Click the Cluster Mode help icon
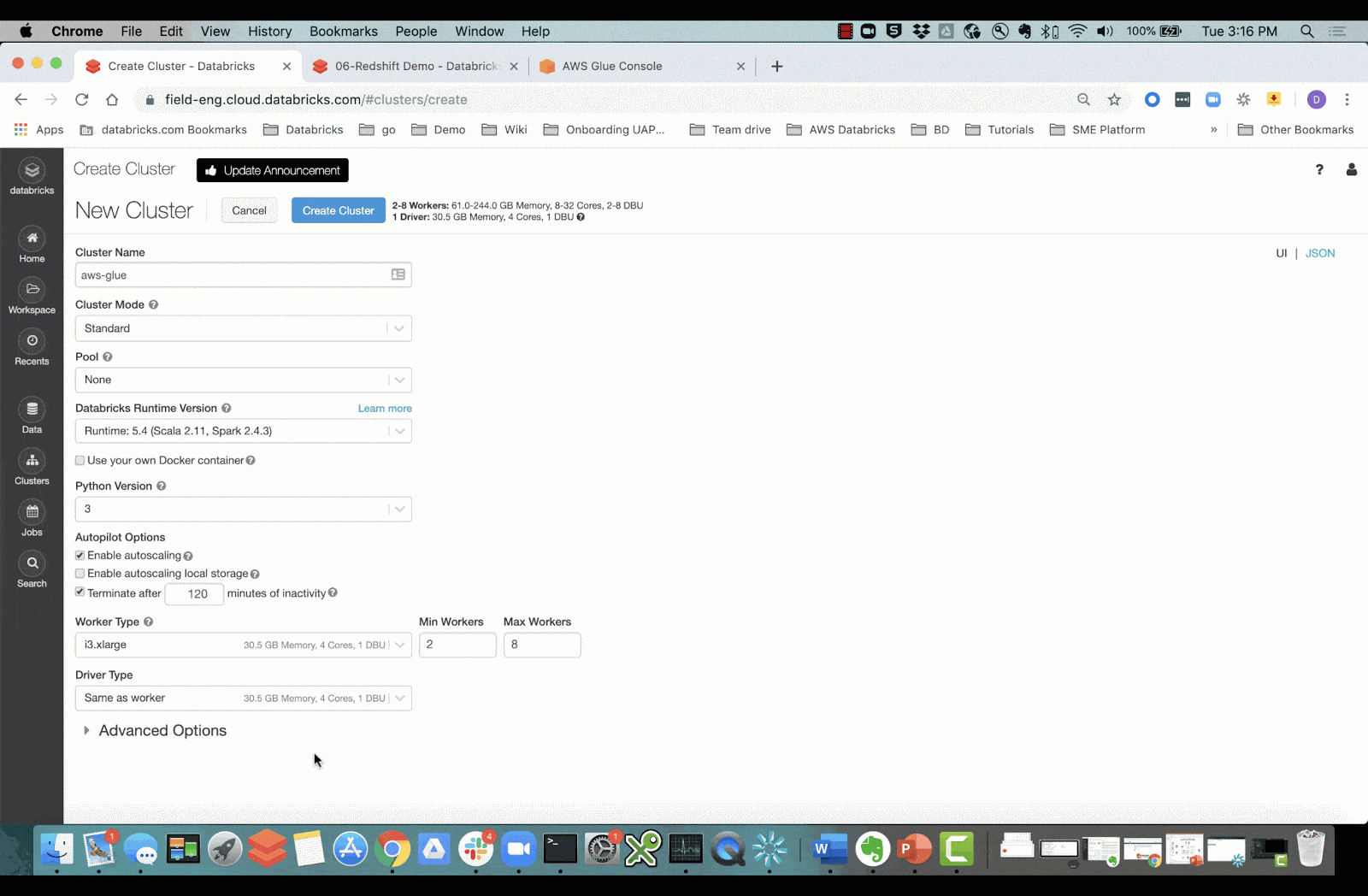The height and width of the screenshot is (896, 1368). [x=154, y=304]
